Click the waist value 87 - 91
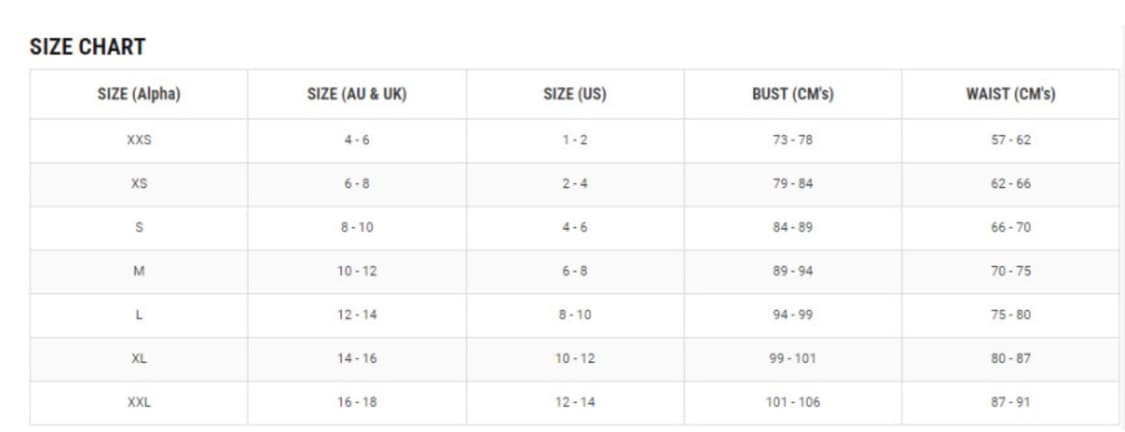This screenshot has height=432, width=1125. pyautogui.click(x=1010, y=402)
